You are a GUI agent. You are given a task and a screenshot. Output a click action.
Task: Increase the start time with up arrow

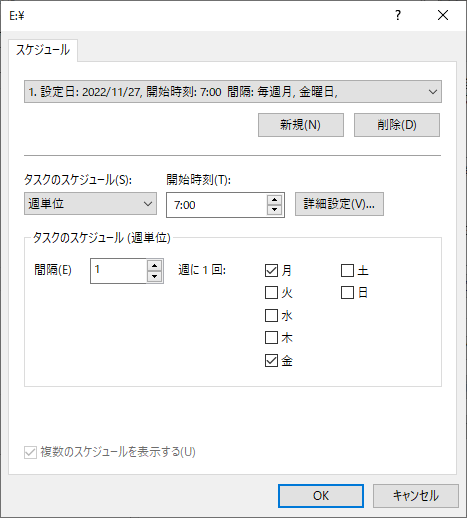pyautogui.click(x=274, y=200)
